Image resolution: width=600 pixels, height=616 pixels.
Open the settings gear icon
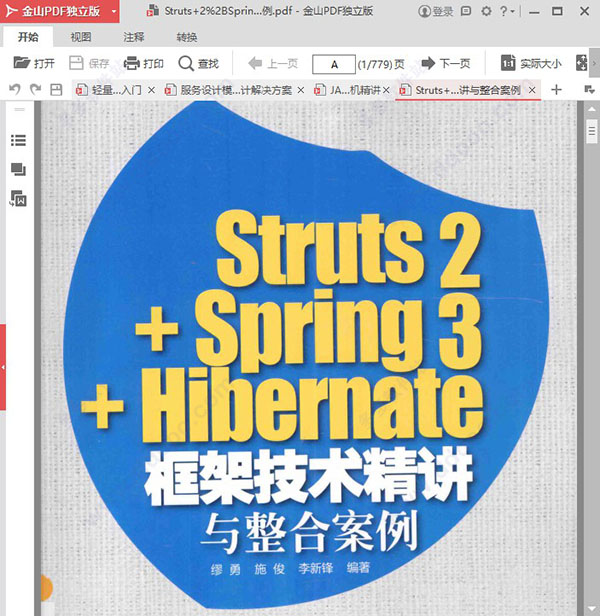click(x=486, y=11)
